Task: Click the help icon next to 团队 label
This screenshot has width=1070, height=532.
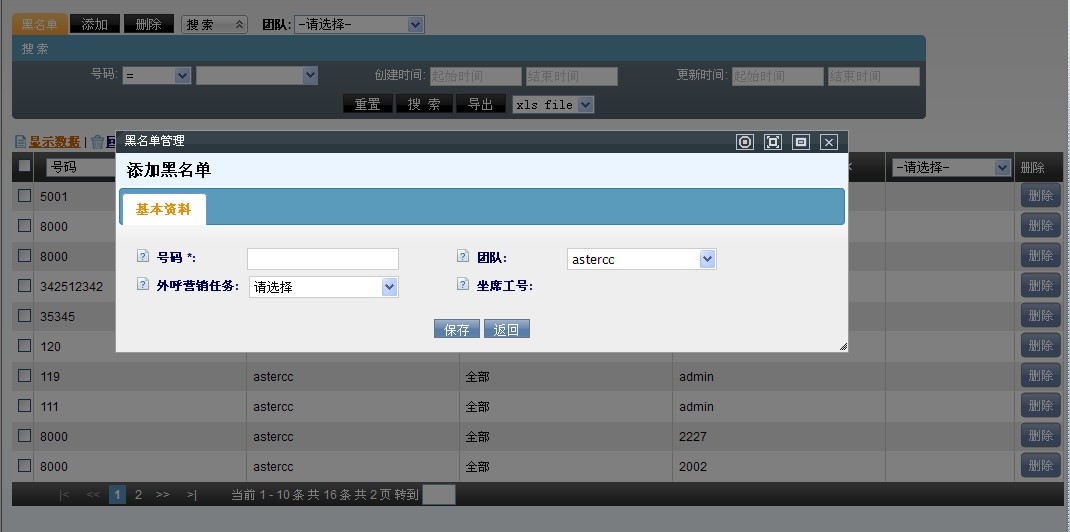Action: pos(462,257)
